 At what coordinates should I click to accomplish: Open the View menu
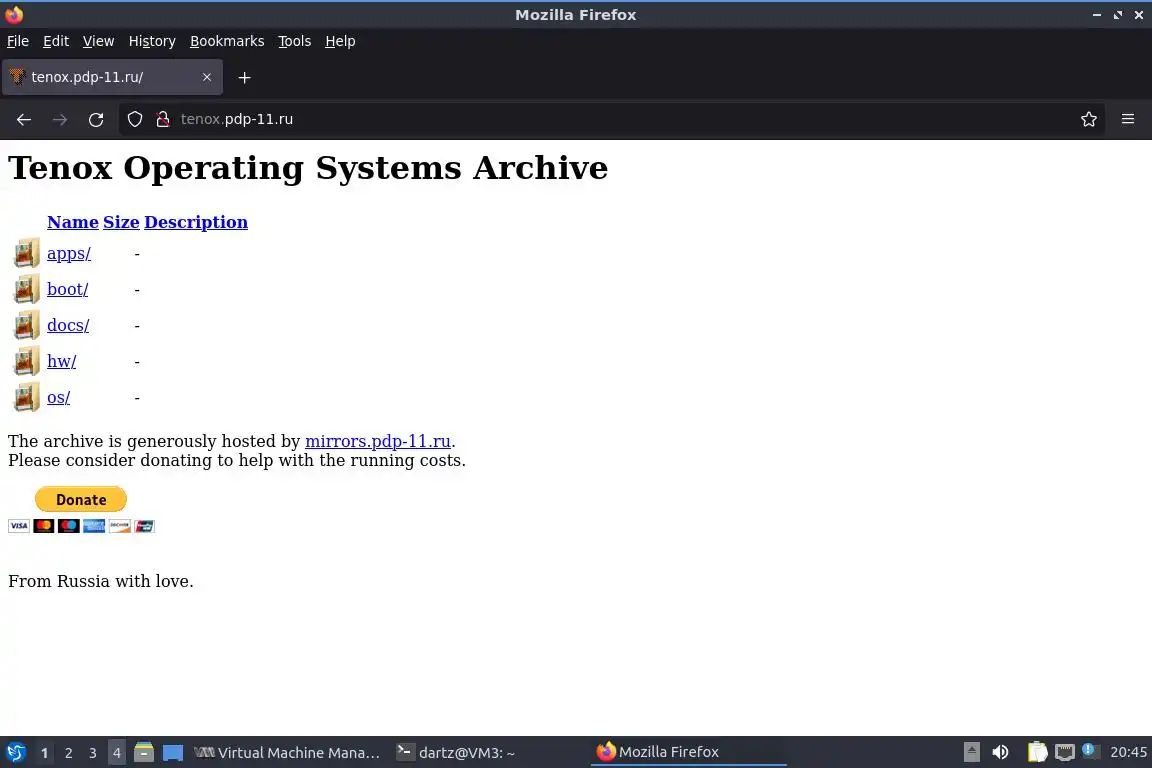pos(98,41)
